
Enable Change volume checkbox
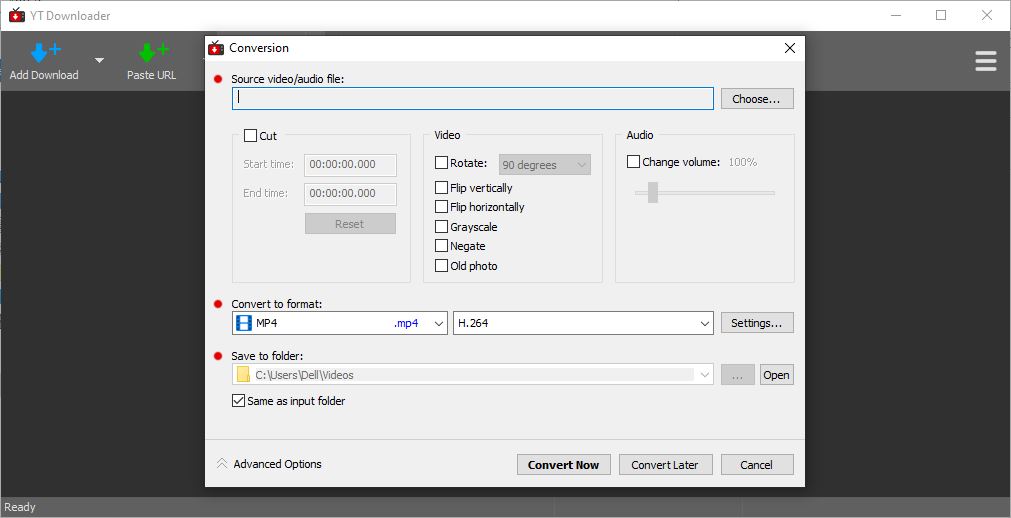(x=633, y=163)
